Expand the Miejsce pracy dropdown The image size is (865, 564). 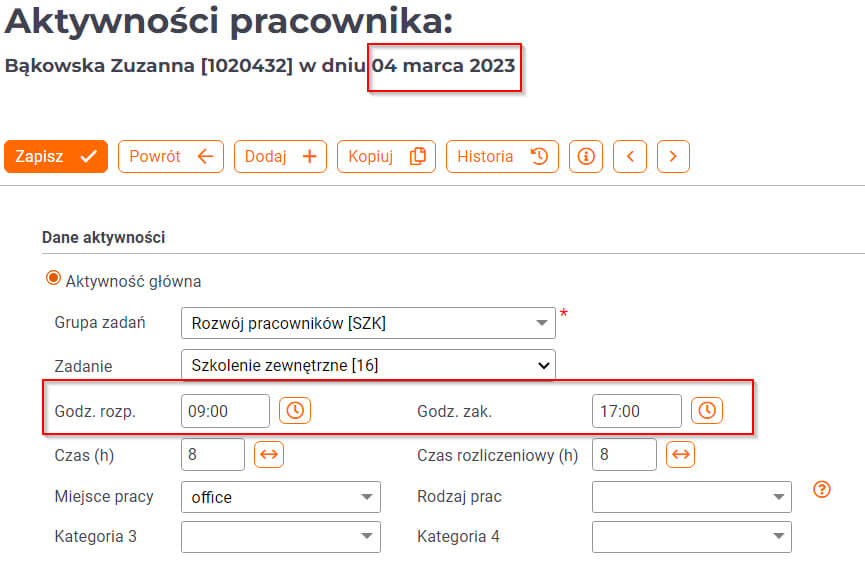pos(281,497)
